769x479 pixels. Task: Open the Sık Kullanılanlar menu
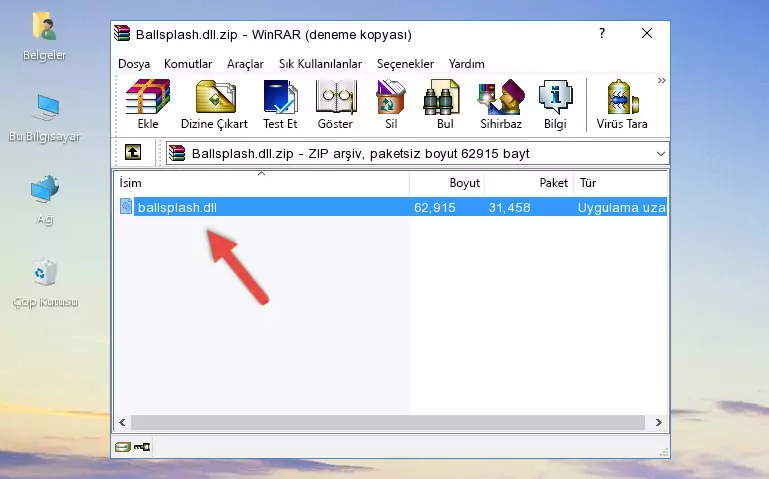coord(320,64)
